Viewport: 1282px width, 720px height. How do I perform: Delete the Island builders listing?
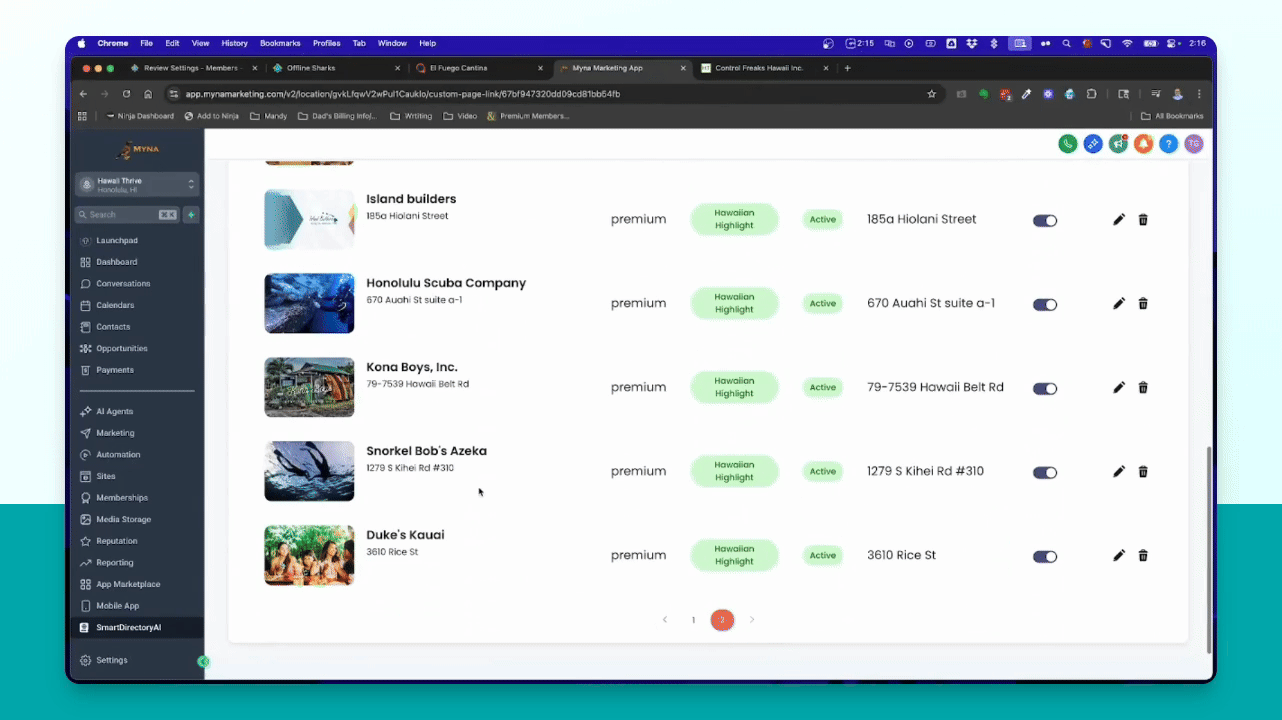click(x=1143, y=220)
